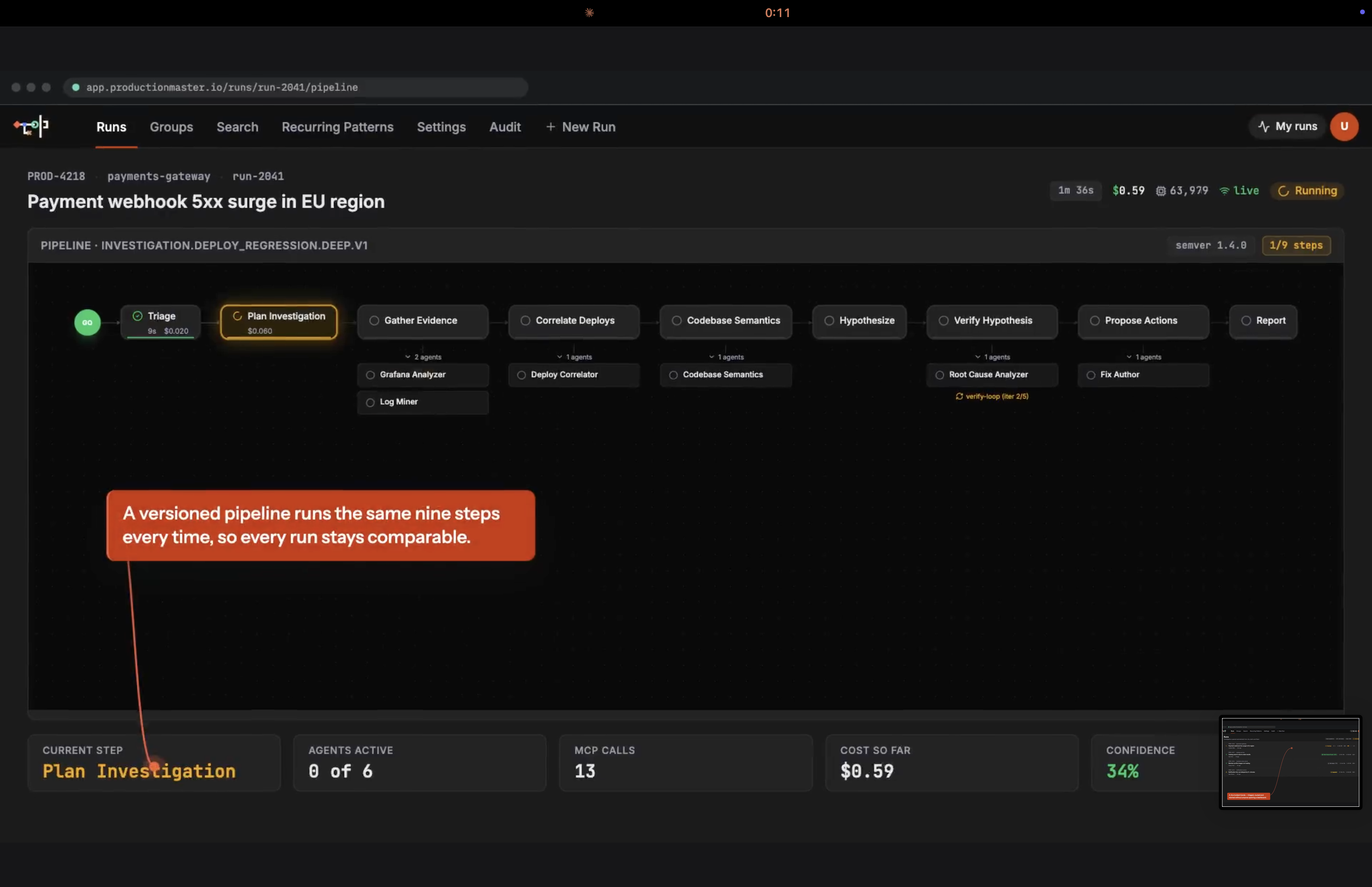Viewport: 1372px width, 887px height.
Task: Select the Fix Author agent status circle
Action: point(1091,375)
